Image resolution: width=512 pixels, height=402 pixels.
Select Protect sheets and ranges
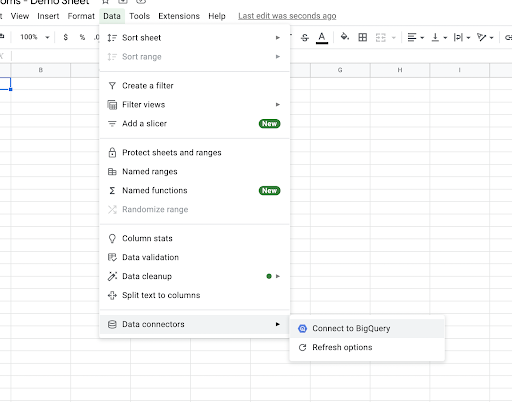[195, 152]
